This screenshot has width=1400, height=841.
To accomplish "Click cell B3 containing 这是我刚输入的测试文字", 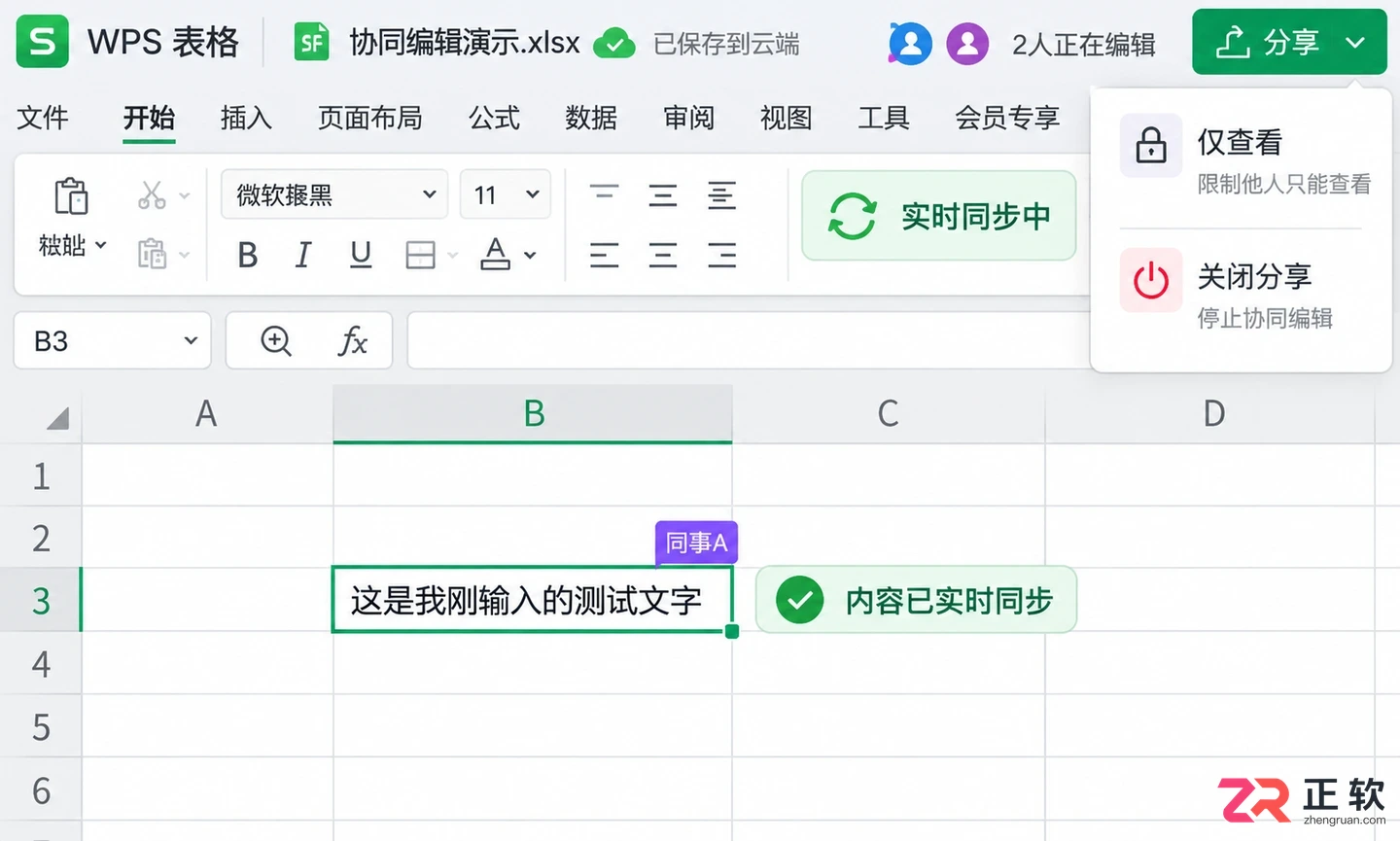I will point(533,600).
